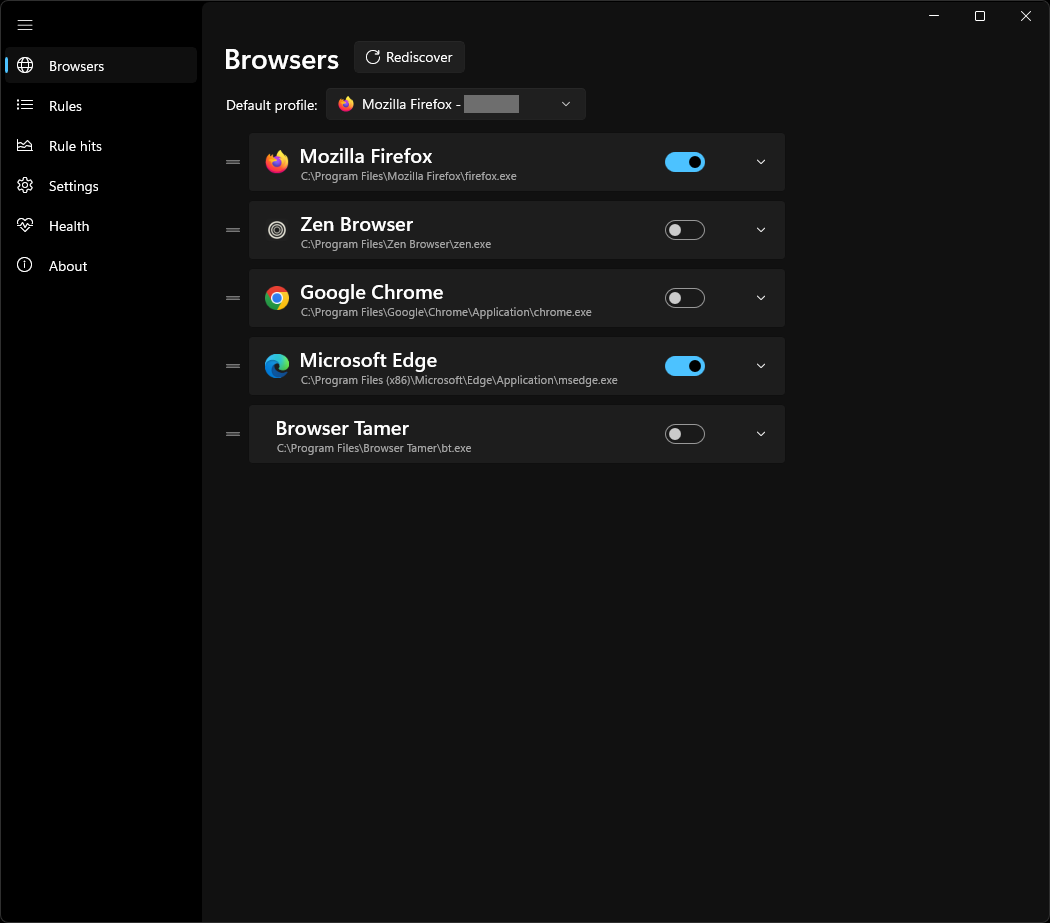
Task: Grab the drag handle beside Microsoft Edge
Action: tap(233, 366)
